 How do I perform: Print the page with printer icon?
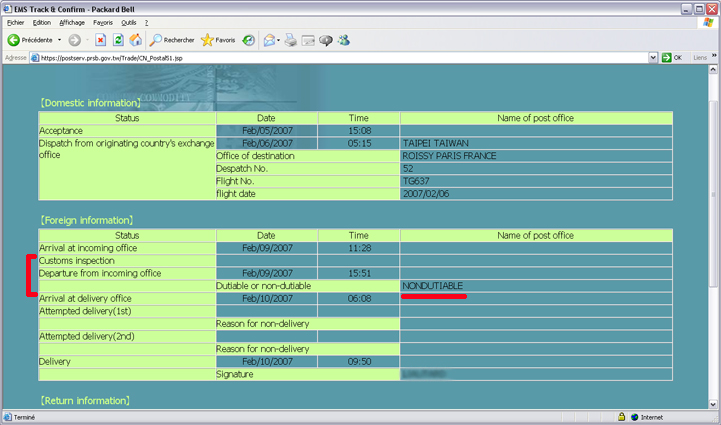[x=291, y=40]
